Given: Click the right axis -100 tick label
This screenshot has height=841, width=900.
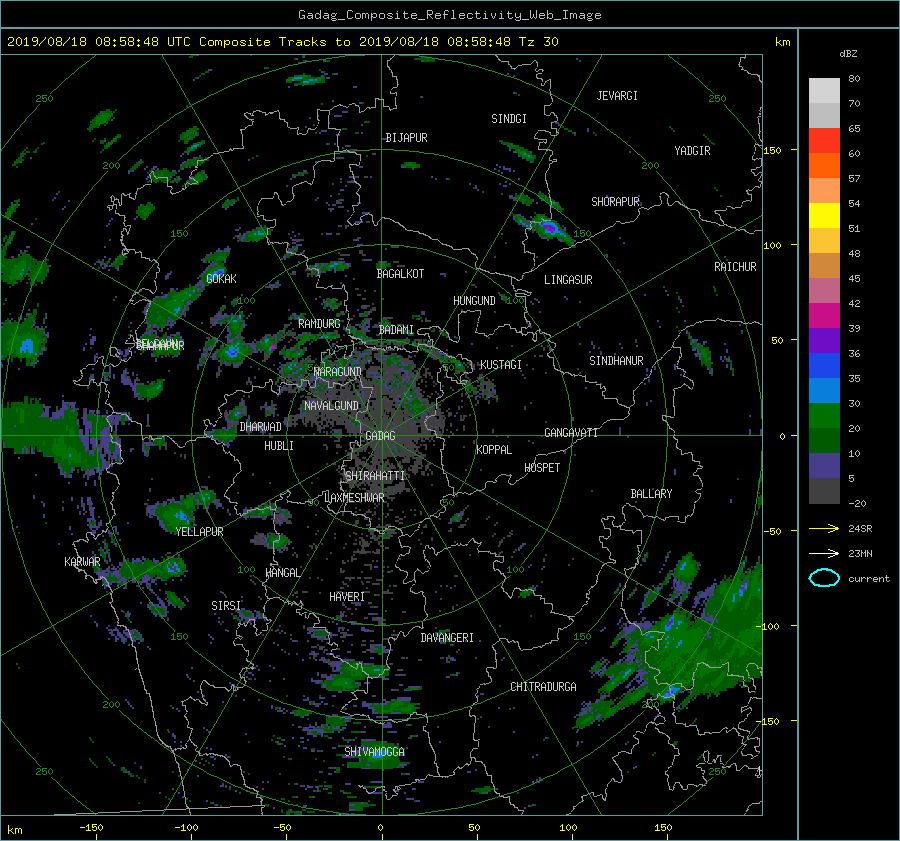Looking at the screenshot, I should 770,626.
